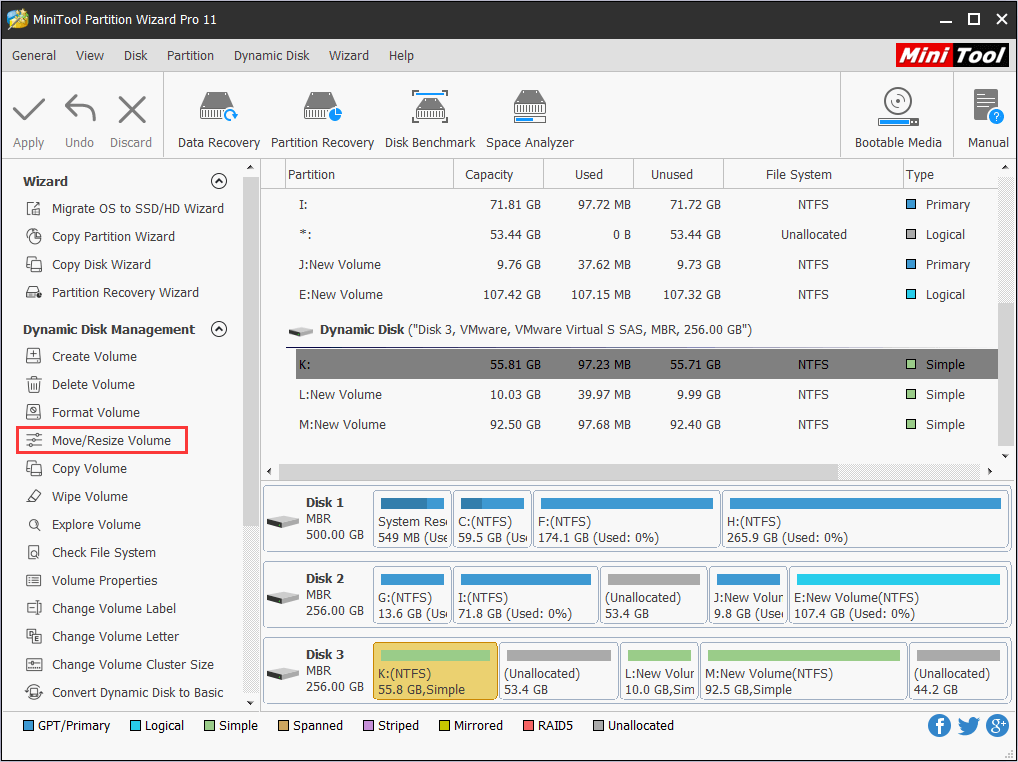Click the Apply checkmark icon
1018x762 pixels.
[29, 110]
